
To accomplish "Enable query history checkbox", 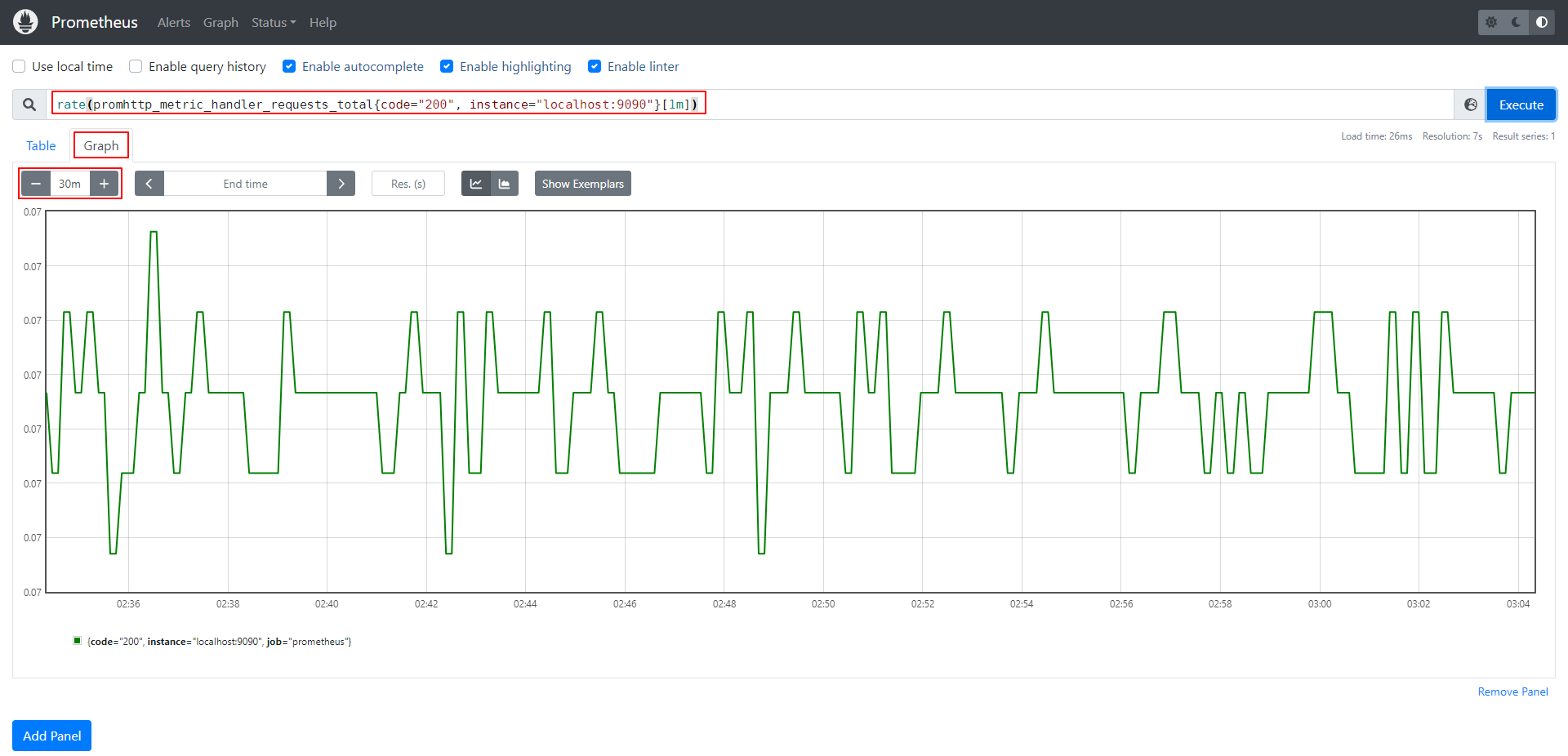I will tap(136, 66).
